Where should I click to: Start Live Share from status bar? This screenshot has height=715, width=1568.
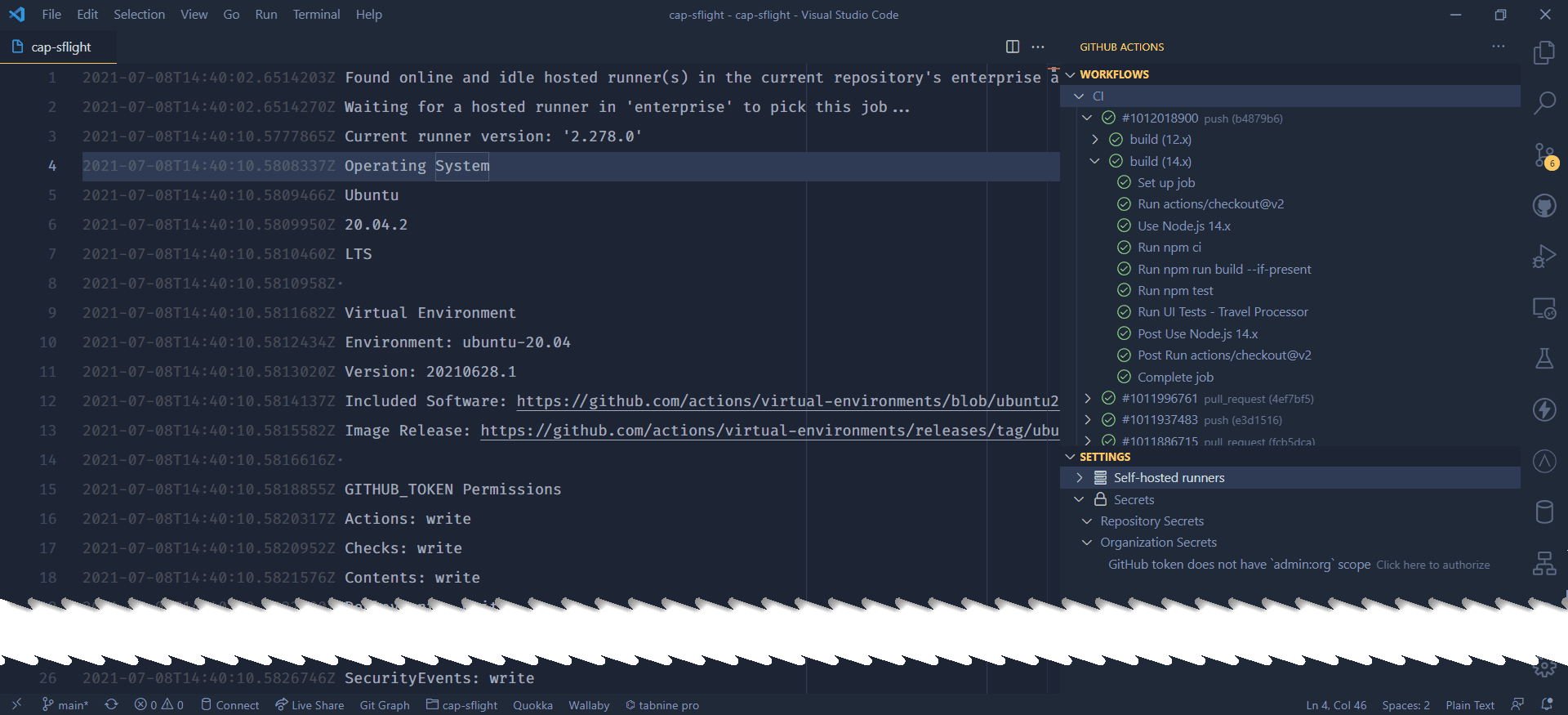coord(310,704)
